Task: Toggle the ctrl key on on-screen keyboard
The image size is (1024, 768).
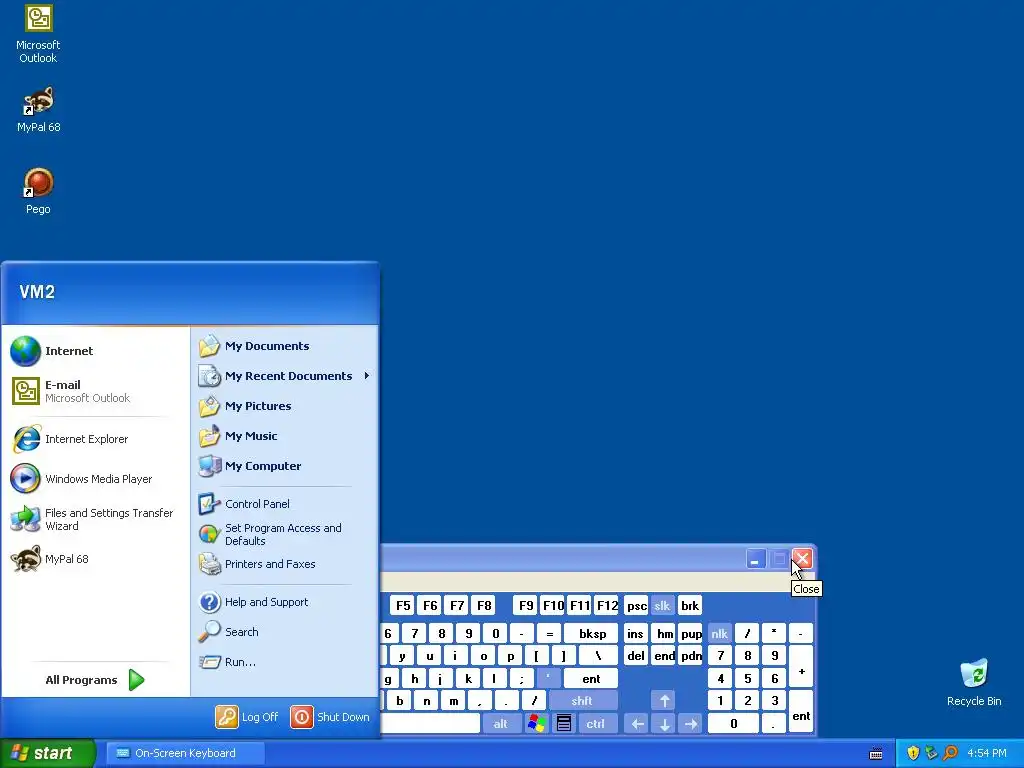Action: click(x=596, y=724)
